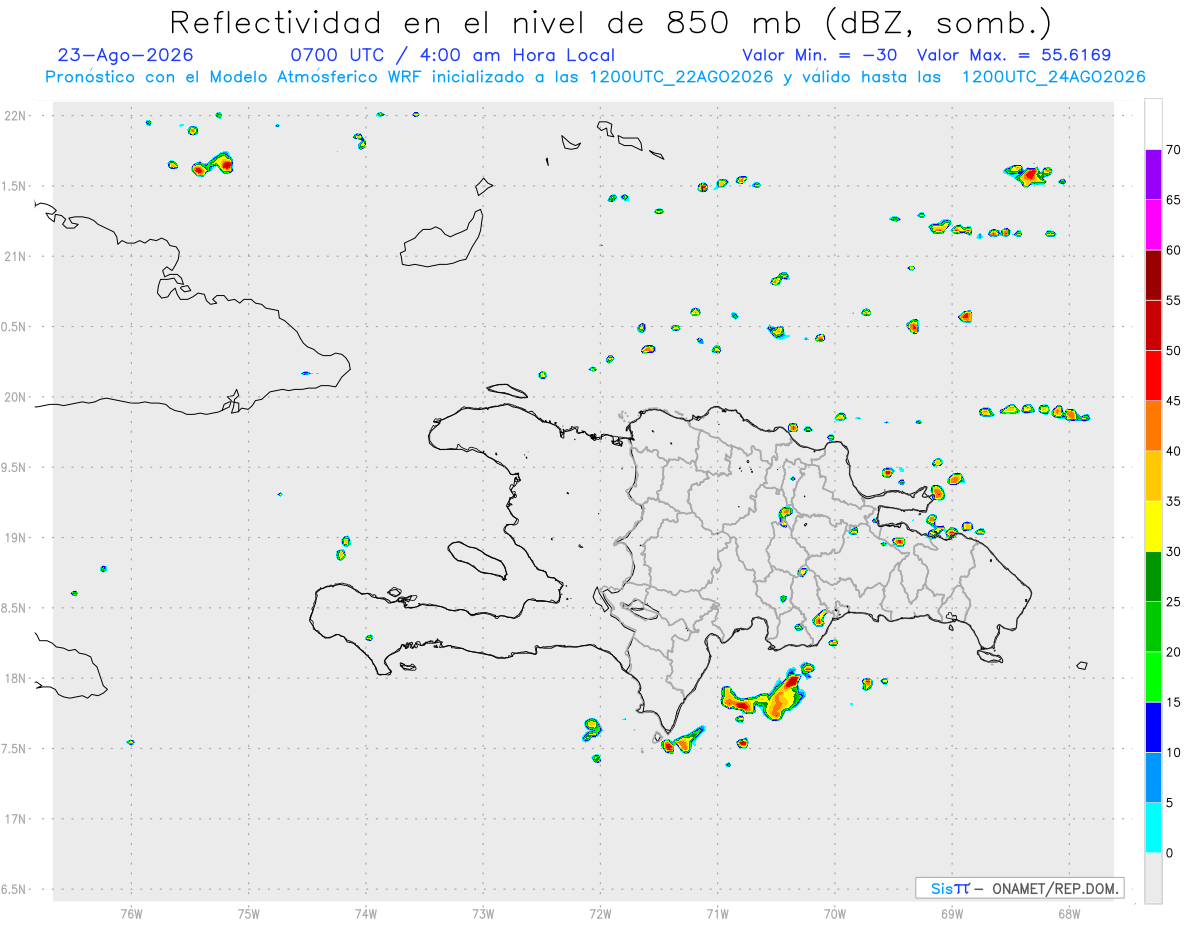Pick the magenta 60–65 dBZ color band
1200x927 pixels.
1153,225
